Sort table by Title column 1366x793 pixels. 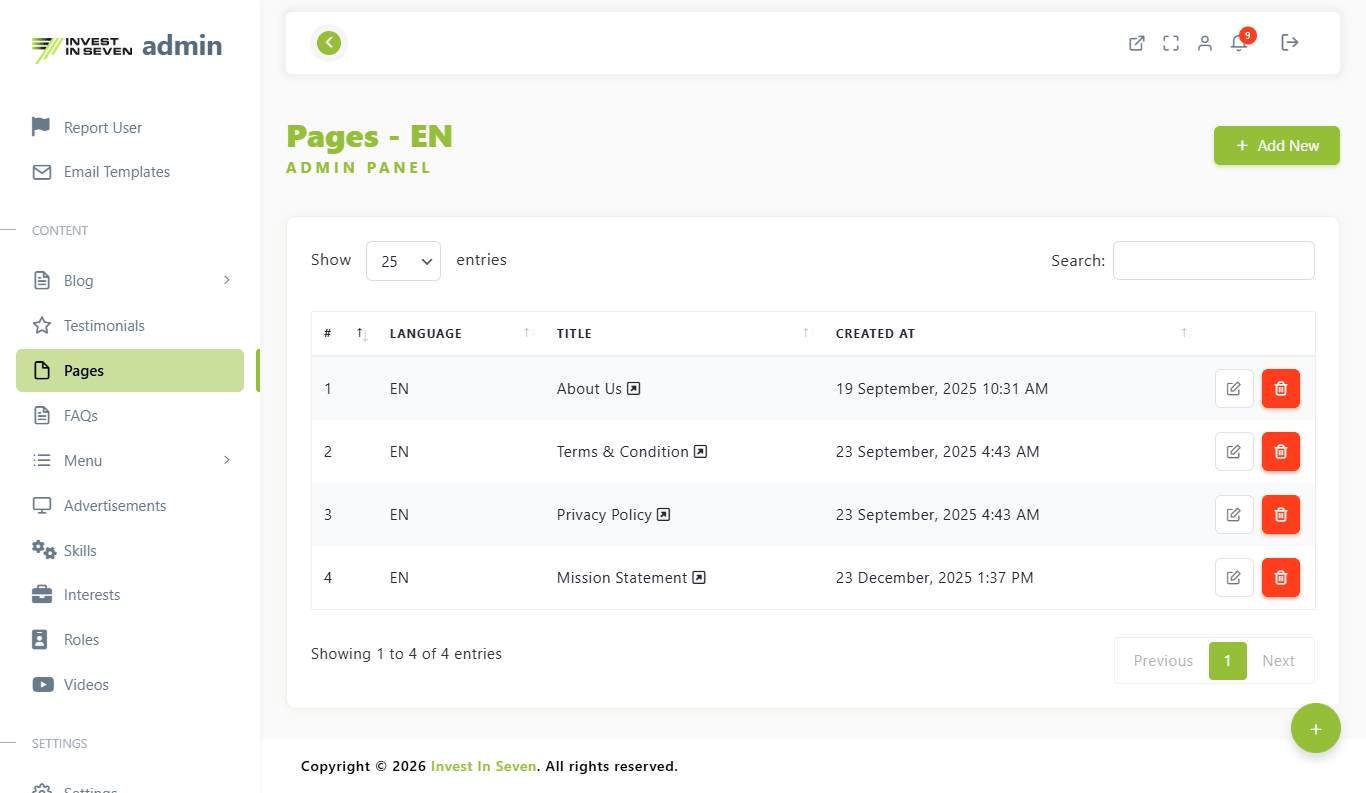pos(680,334)
